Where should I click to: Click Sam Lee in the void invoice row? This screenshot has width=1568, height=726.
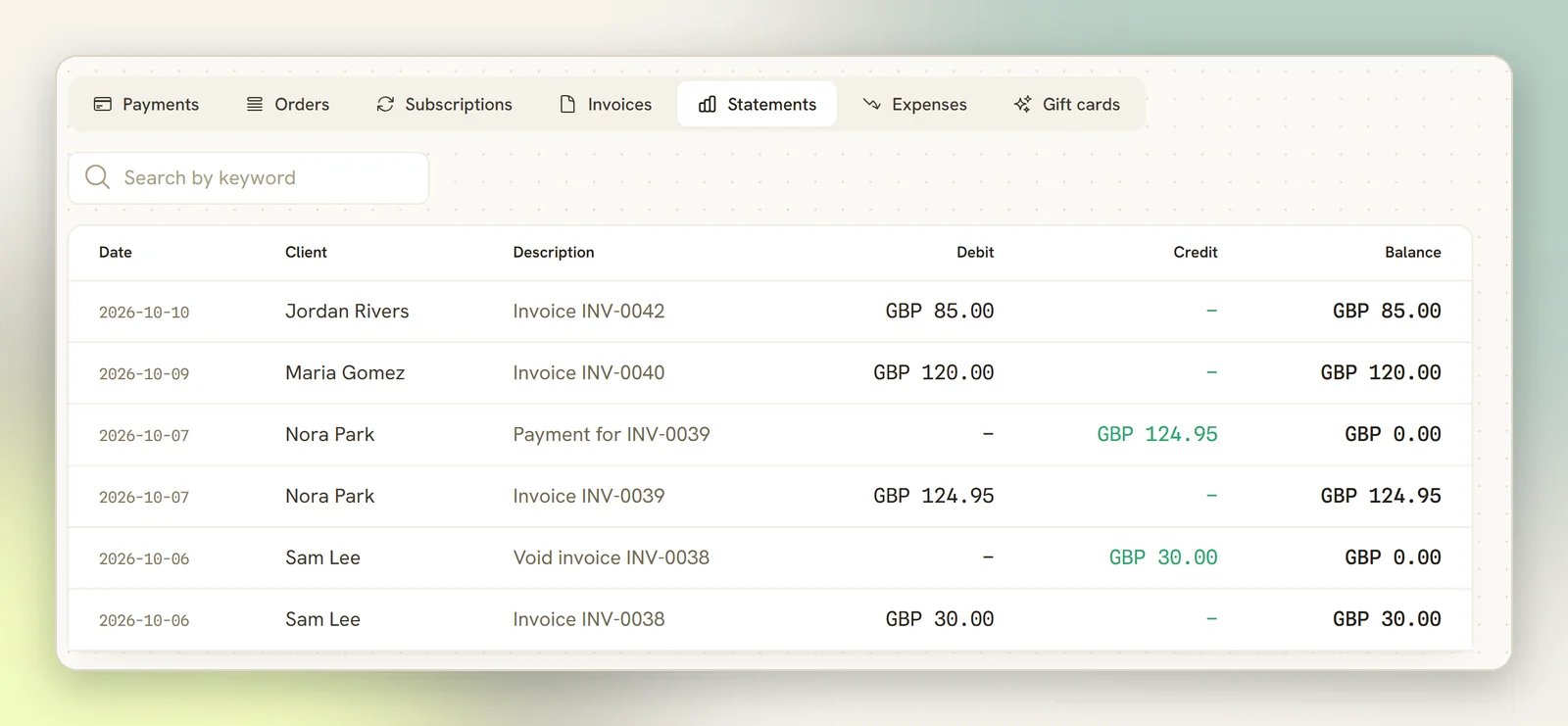click(x=322, y=557)
